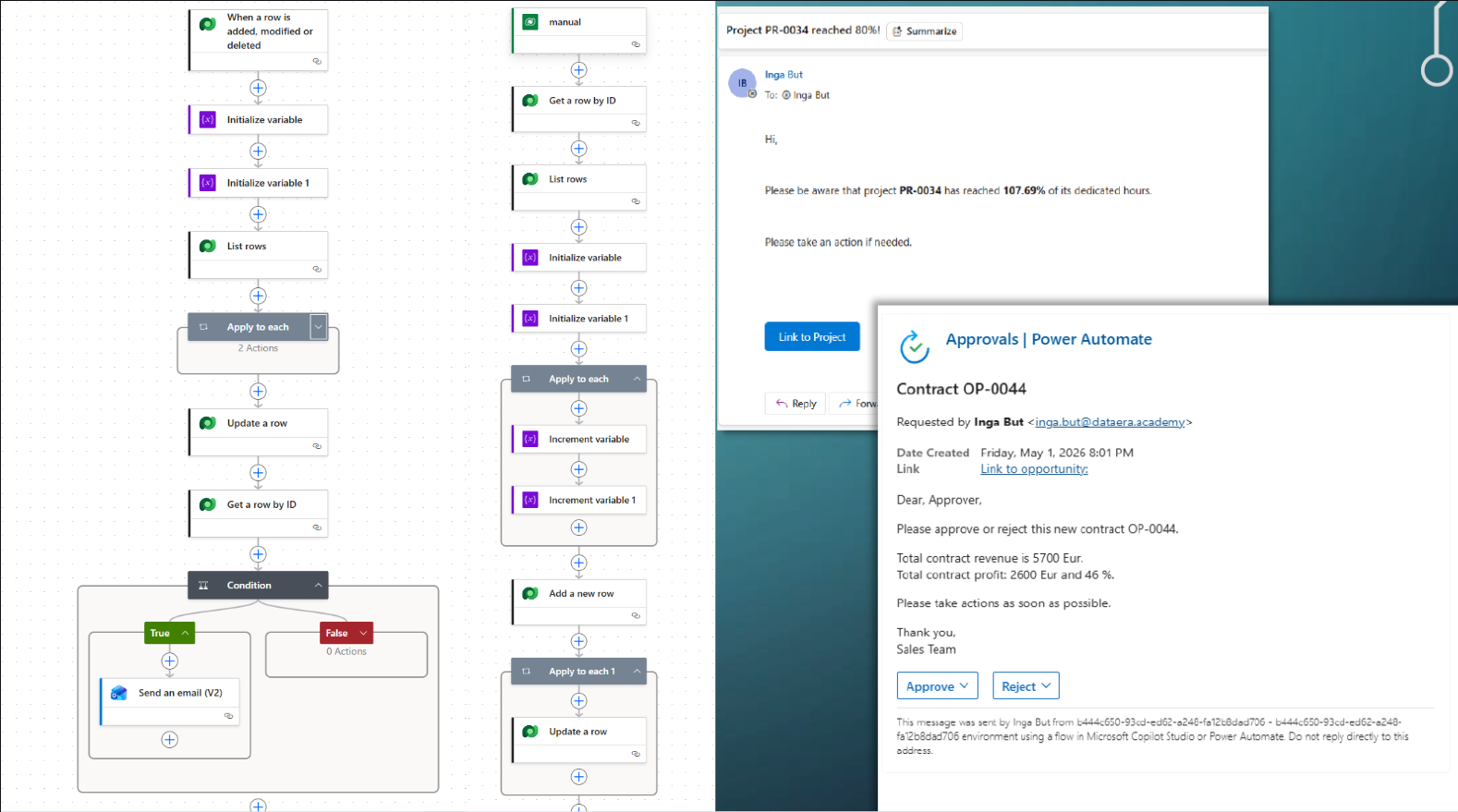Click the 'Approvals | Power Automate' title
1458x812 pixels.
(x=1049, y=339)
